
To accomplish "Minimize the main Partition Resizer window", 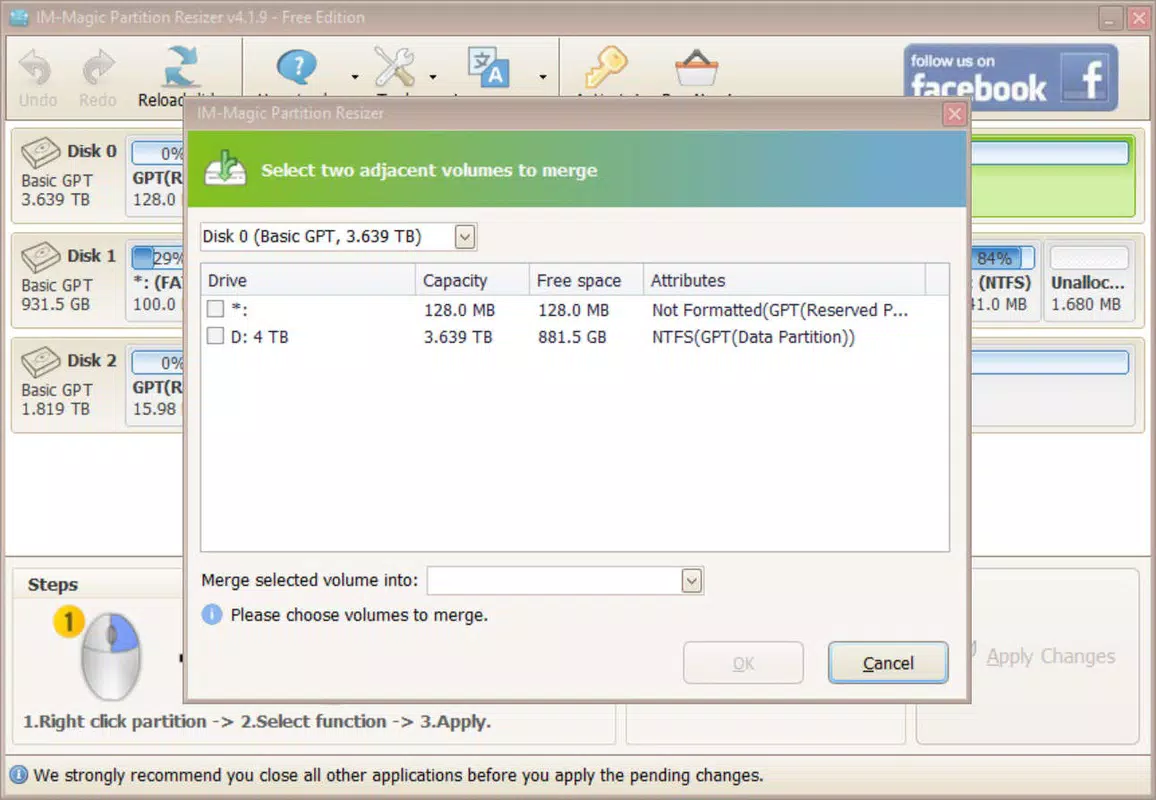I will (x=1110, y=18).
